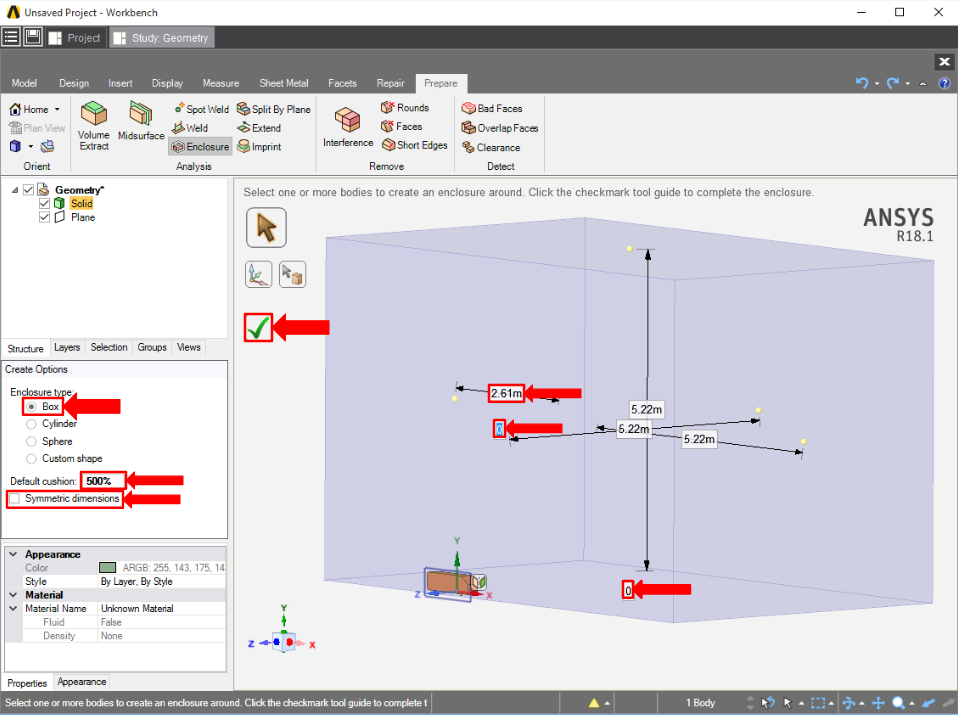958x715 pixels.
Task: Open the Home dropdown arrow
Action: pyautogui.click(x=57, y=109)
